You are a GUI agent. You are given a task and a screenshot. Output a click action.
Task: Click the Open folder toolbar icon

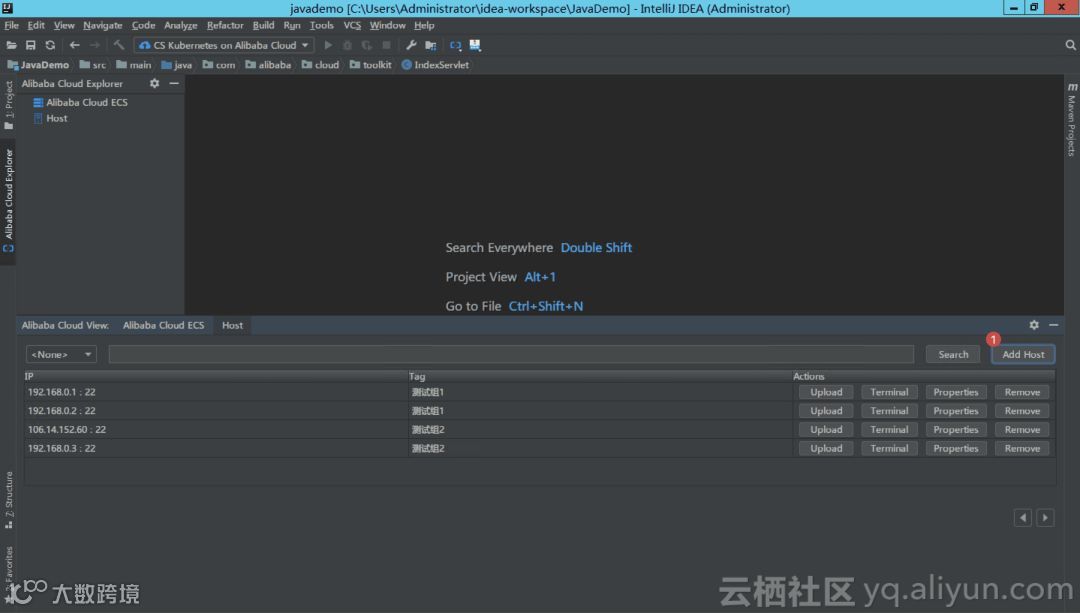tap(11, 45)
